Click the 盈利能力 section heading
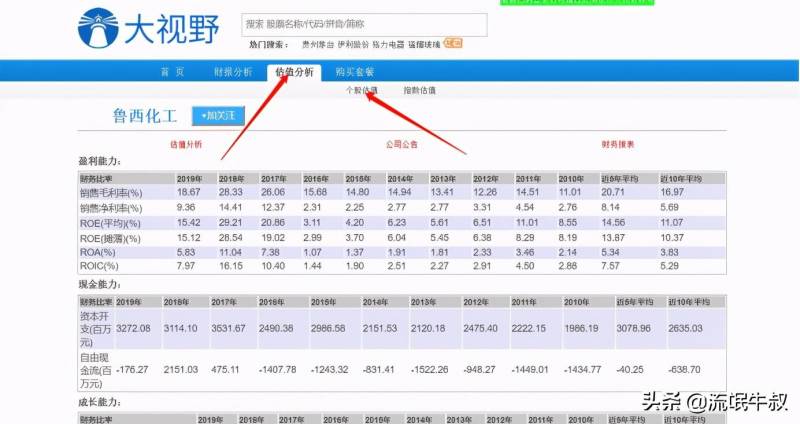This screenshot has height=424, width=800. [100, 161]
